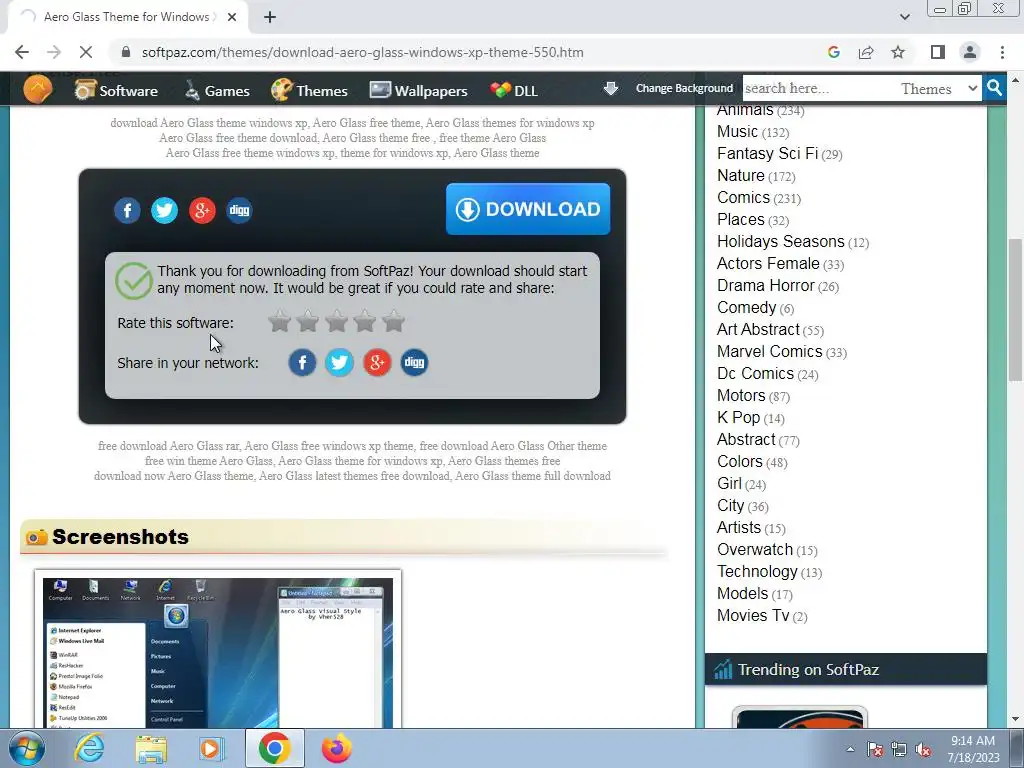
Task: Select the Aero Glass Theme tab
Action: point(127,17)
